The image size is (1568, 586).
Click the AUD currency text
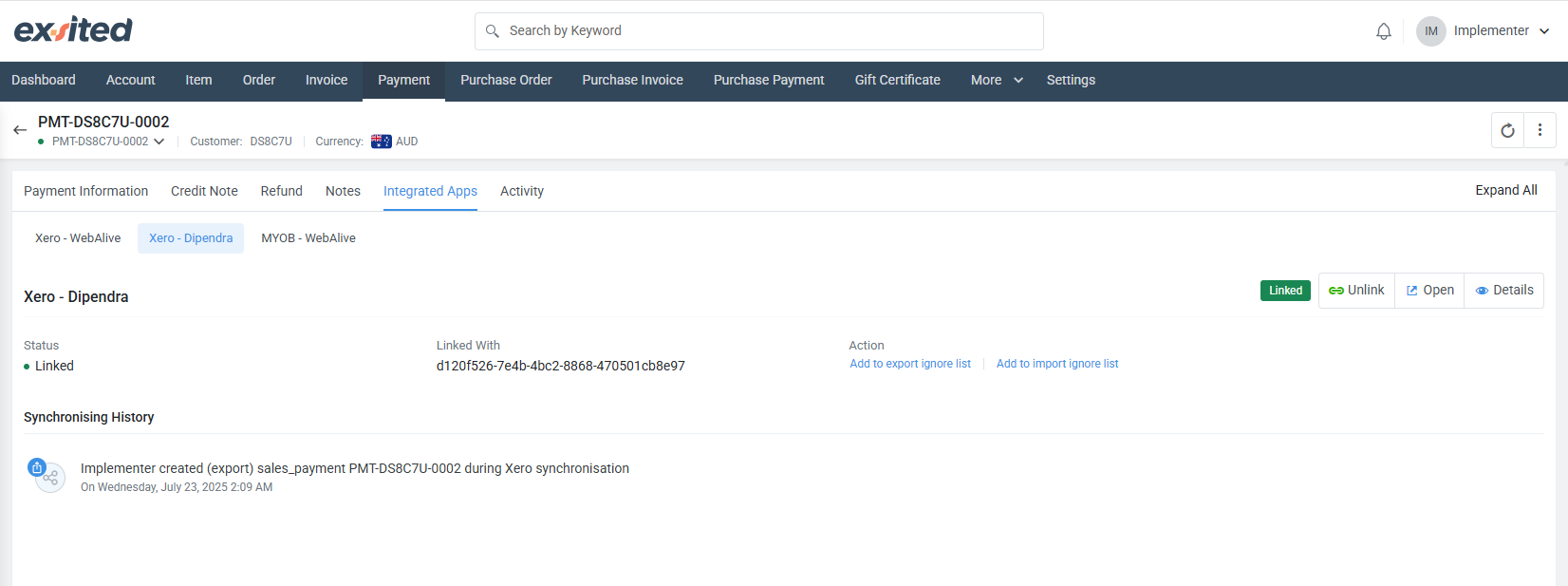coord(407,142)
